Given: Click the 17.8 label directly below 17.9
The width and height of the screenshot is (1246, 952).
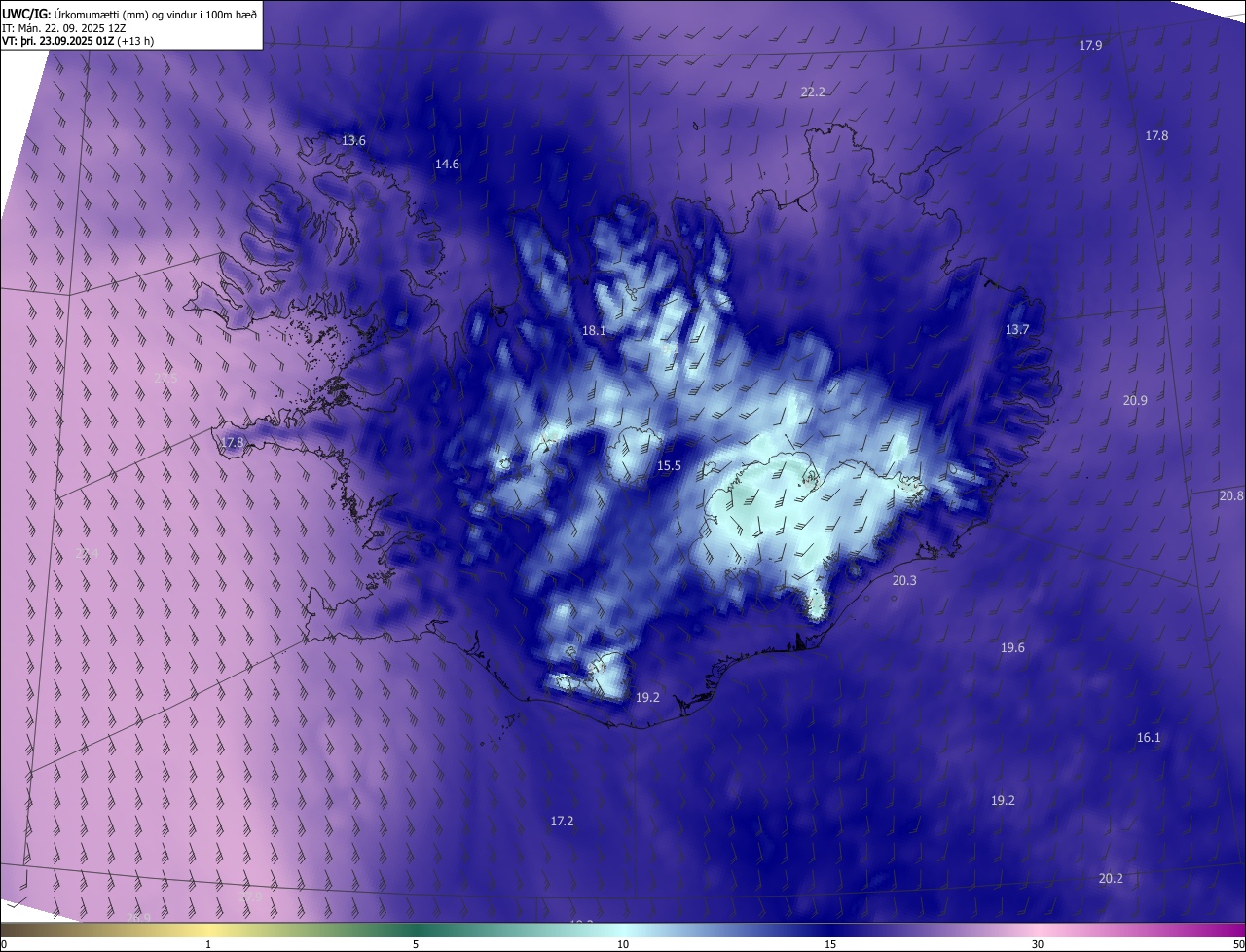Looking at the screenshot, I should (x=1156, y=135).
